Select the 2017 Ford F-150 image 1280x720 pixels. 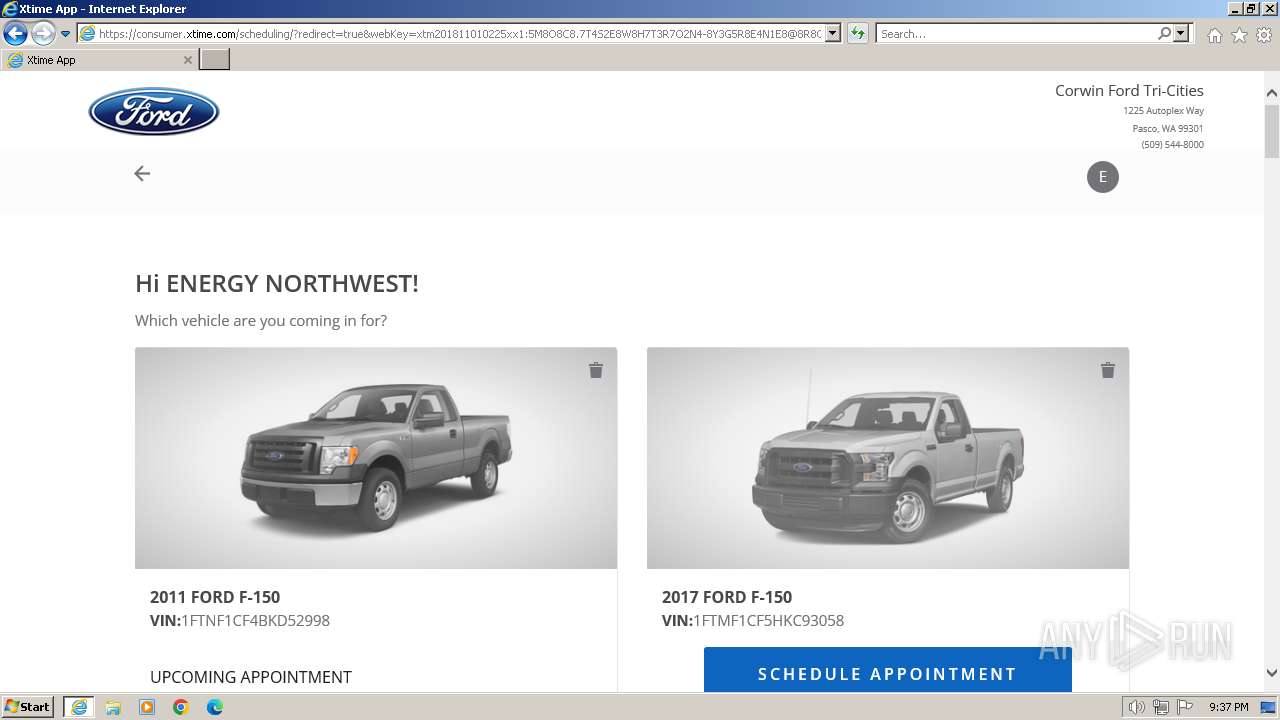(x=888, y=458)
